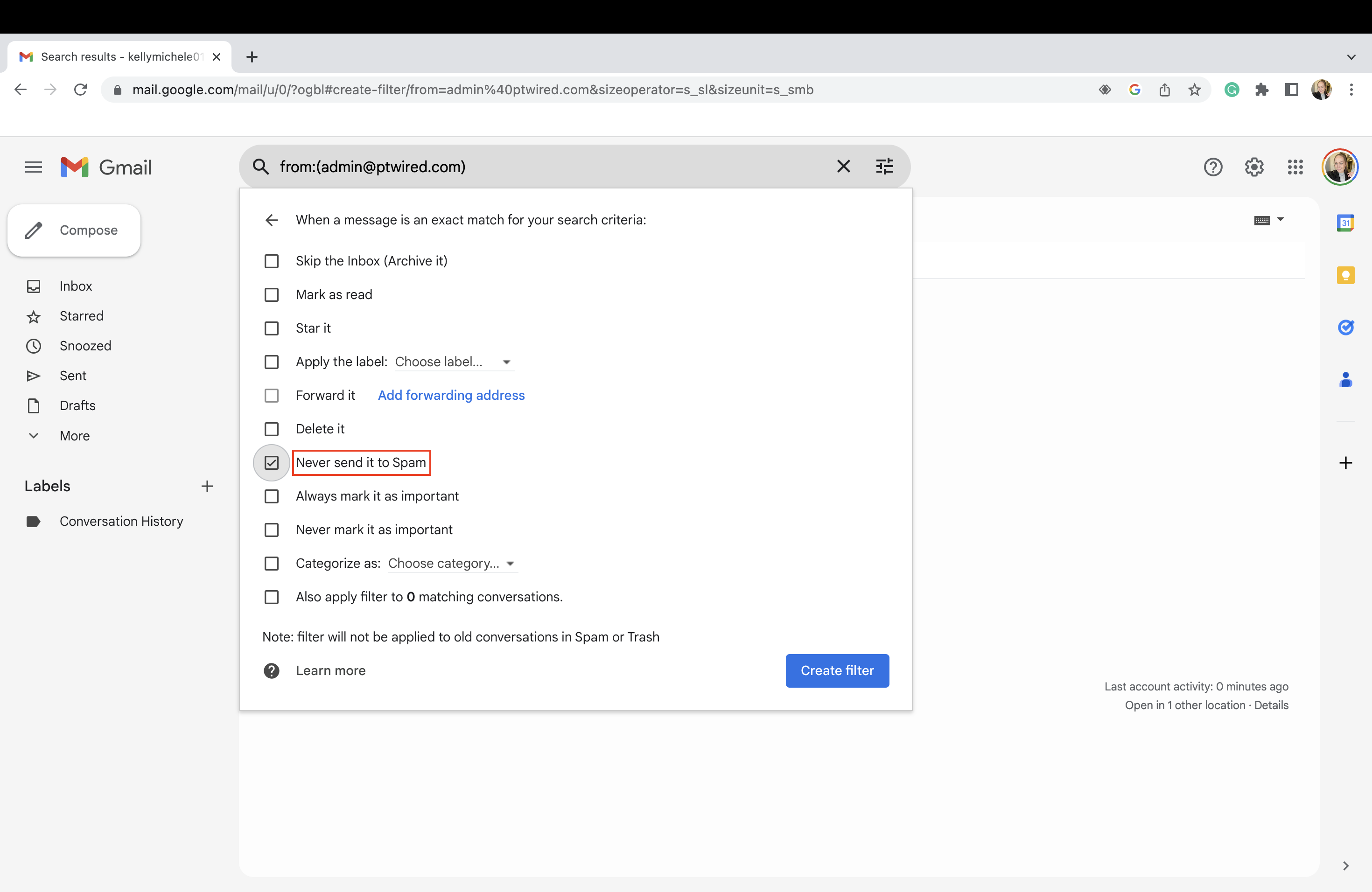The width and height of the screenshot is (1372, 892).
Task: Open the Google apps grid launcher
Action: point(1295,167)
